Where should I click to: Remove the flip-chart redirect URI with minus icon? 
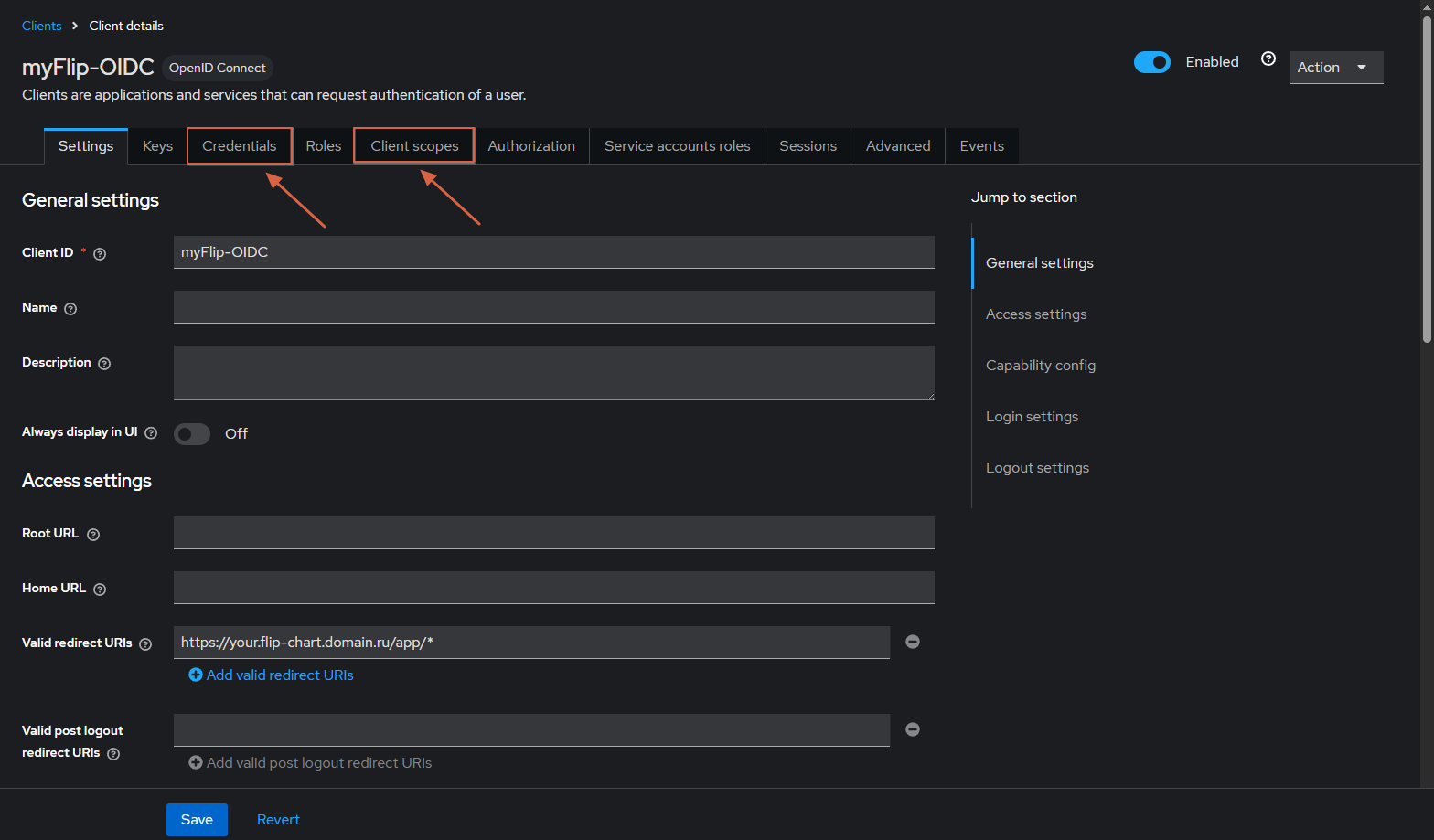[x=913, y=642]
